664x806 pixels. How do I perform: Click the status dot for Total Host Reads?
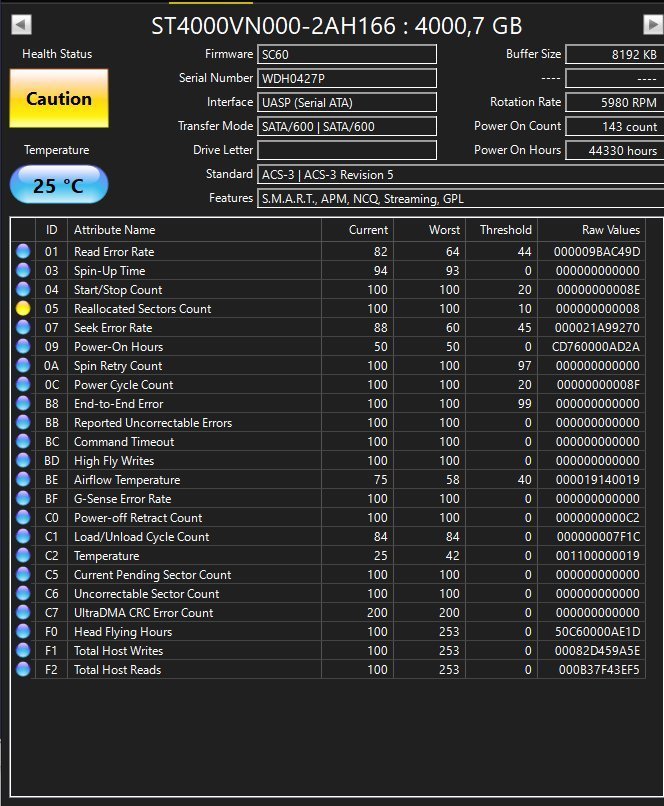click(23, 670)
